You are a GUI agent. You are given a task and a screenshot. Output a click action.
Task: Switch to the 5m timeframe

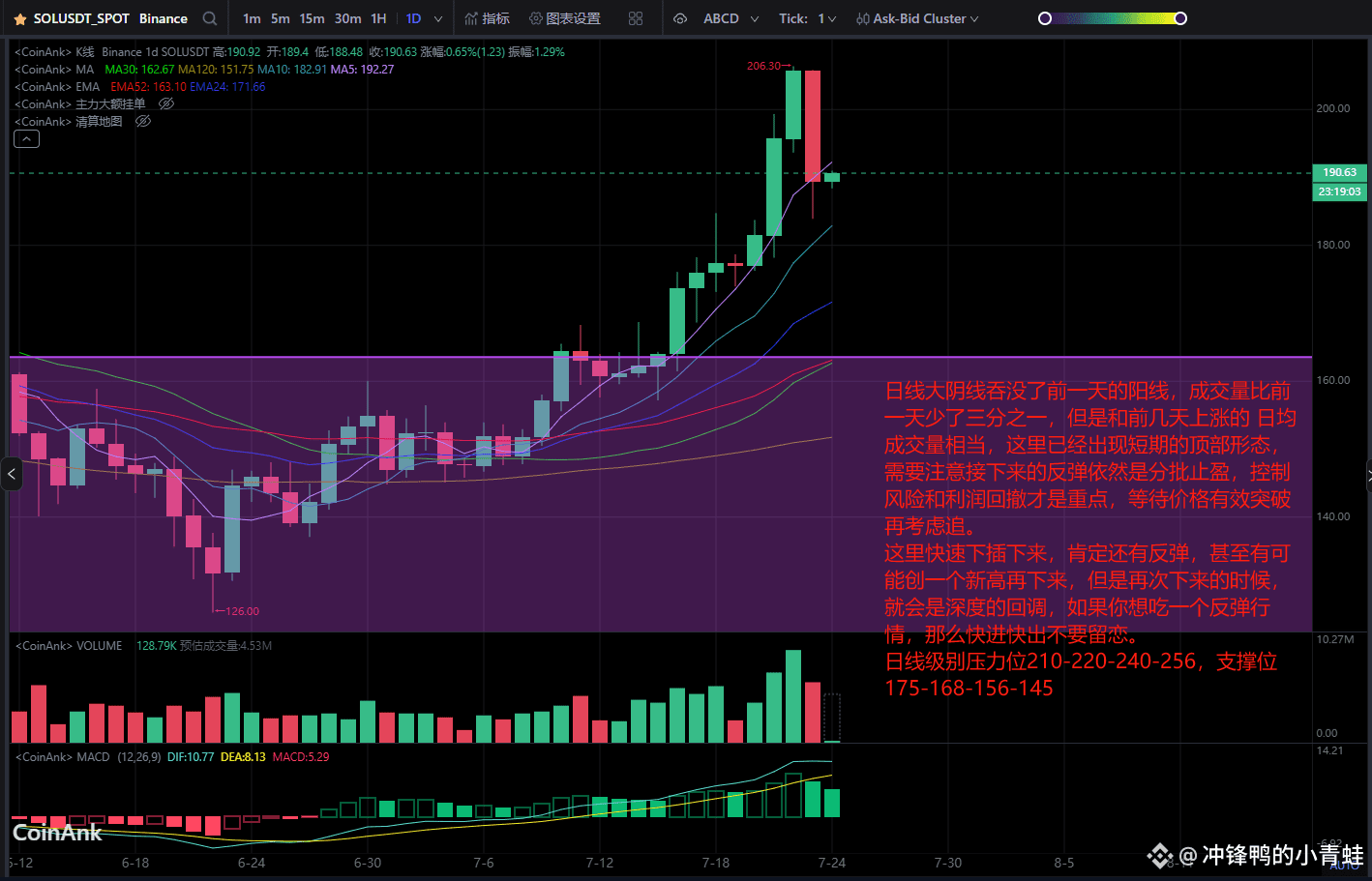pyautogui.click(x=280, y=18)
